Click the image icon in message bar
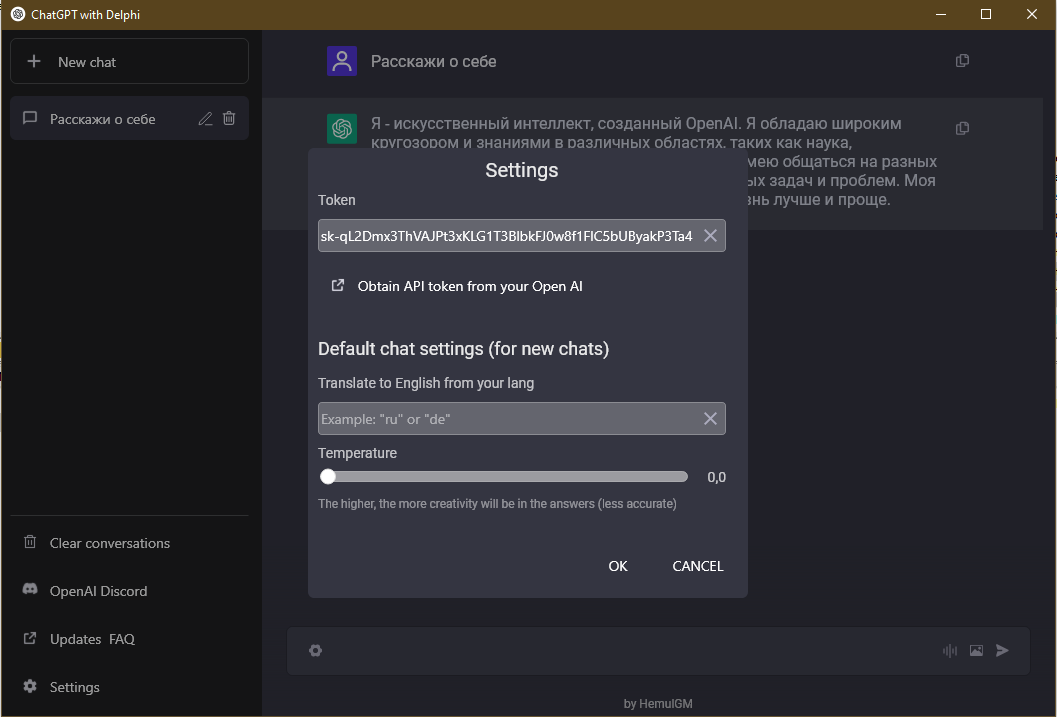 pos(976,650)
